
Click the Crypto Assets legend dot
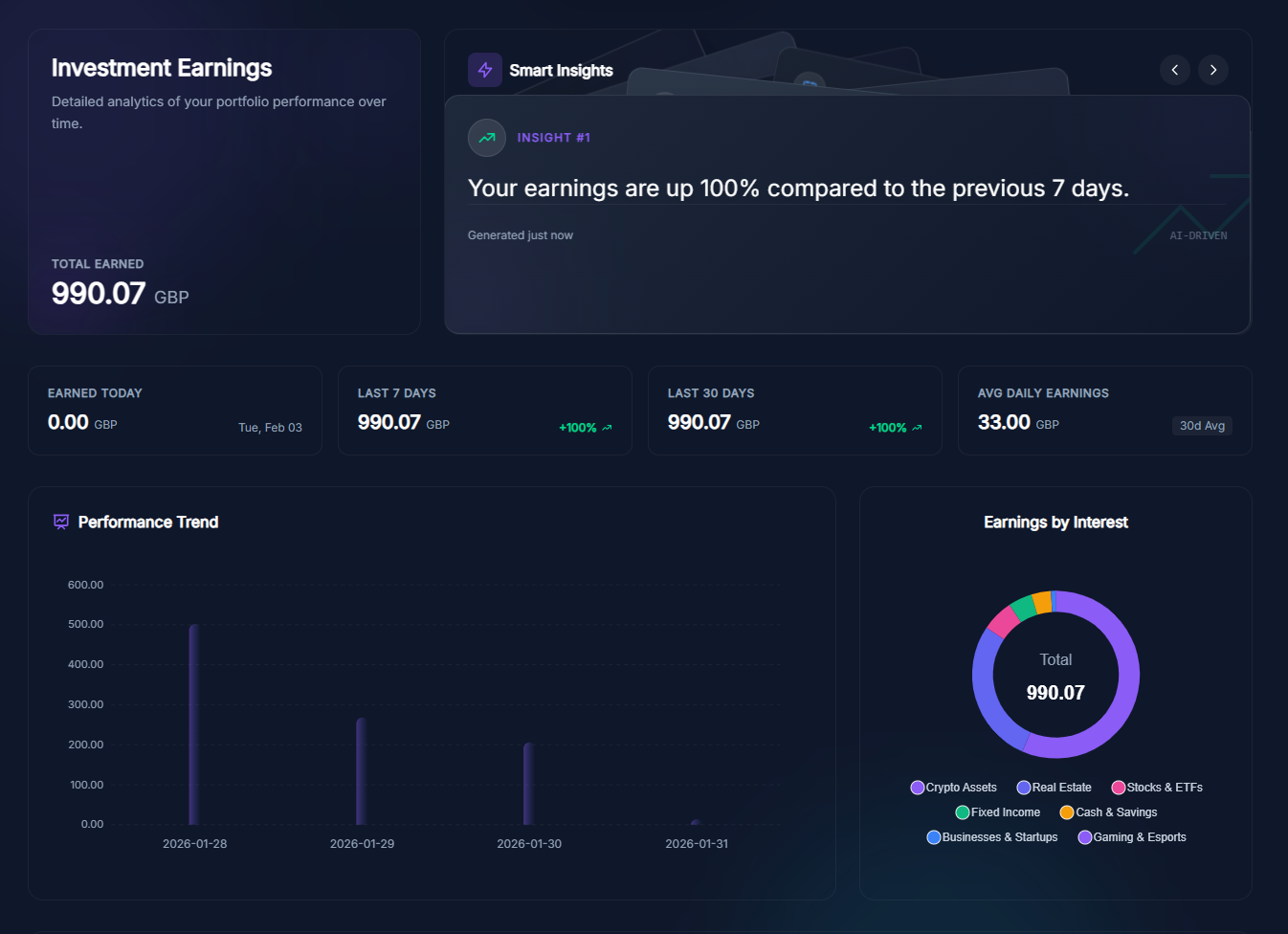tap(917, 788)
